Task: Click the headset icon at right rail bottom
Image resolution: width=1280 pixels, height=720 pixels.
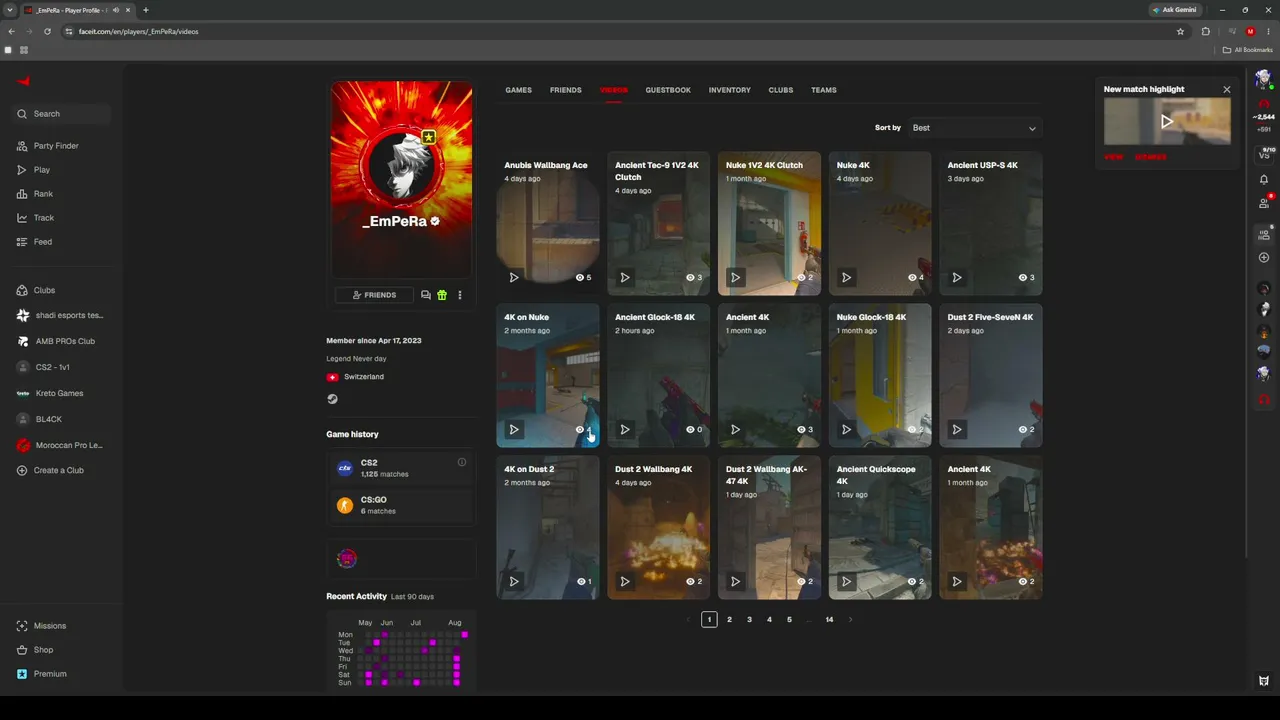Action: [x=1264, y=399]
